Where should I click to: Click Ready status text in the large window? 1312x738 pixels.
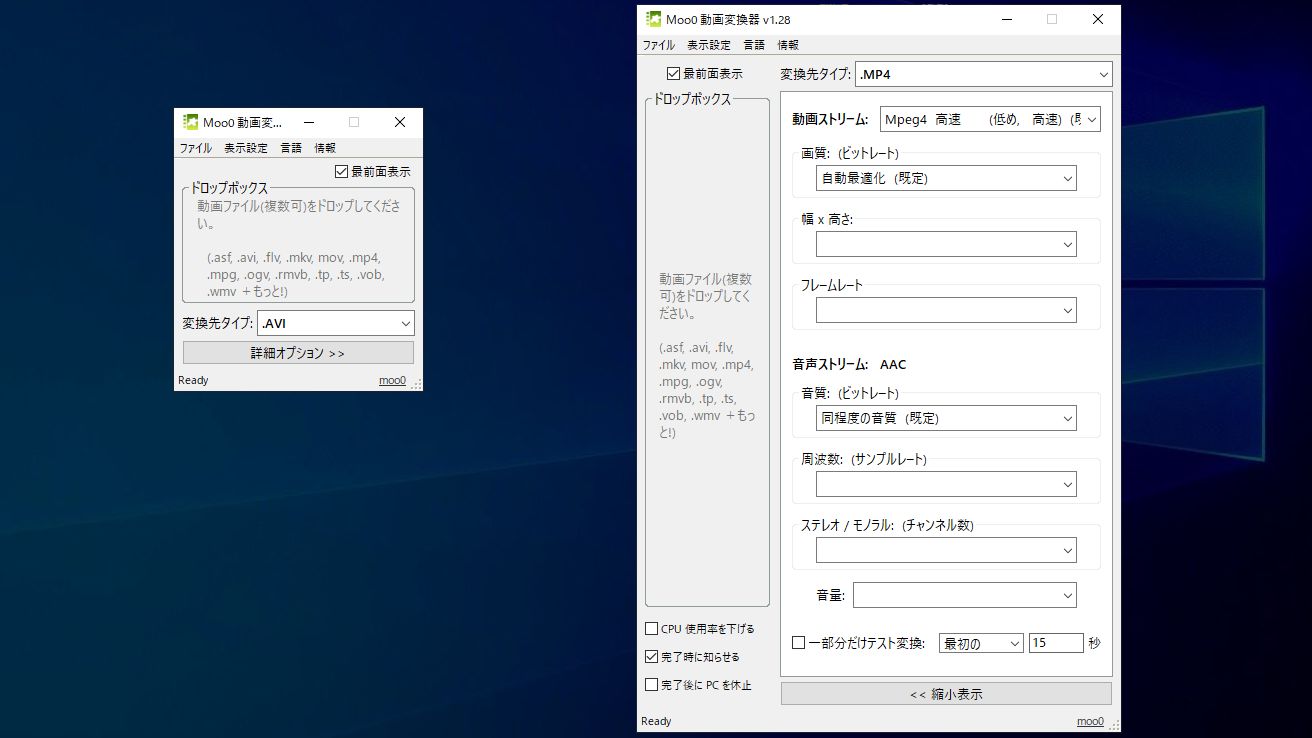pos(656,721)
